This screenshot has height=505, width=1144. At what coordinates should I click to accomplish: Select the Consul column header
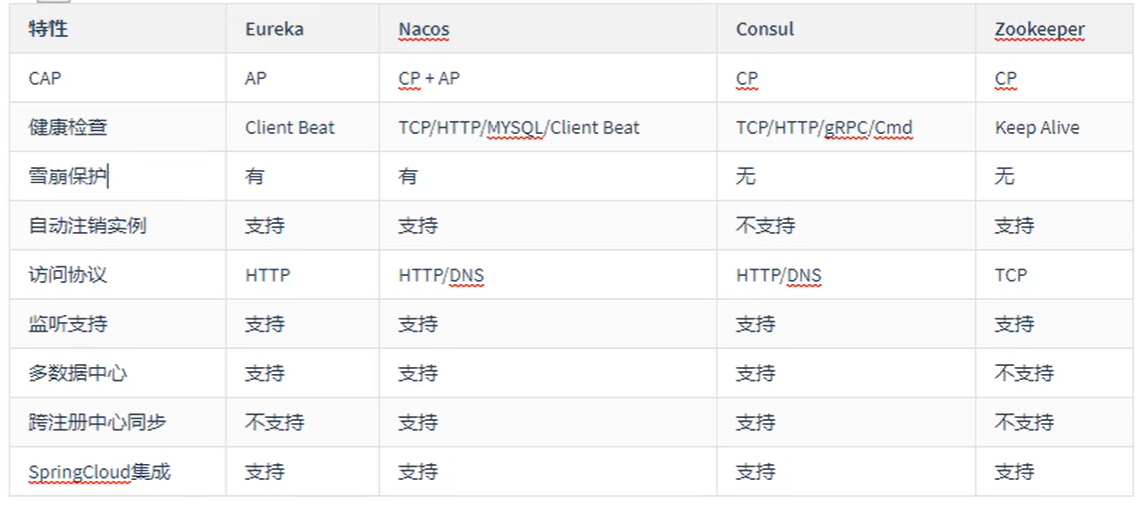click(765, 29)
